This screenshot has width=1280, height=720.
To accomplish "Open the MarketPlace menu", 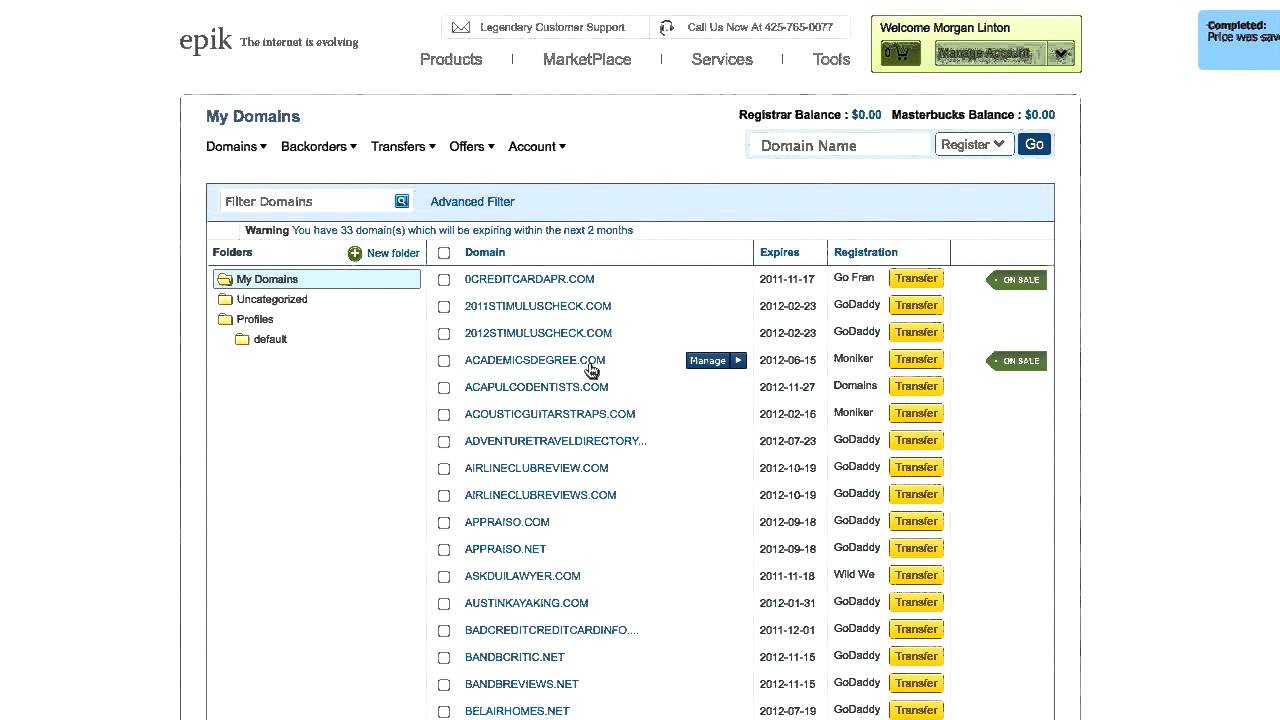I will (587, 59).
